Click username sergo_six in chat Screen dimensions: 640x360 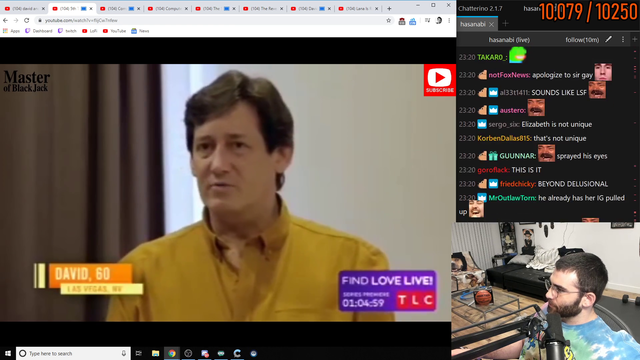(x=504, y=124)
